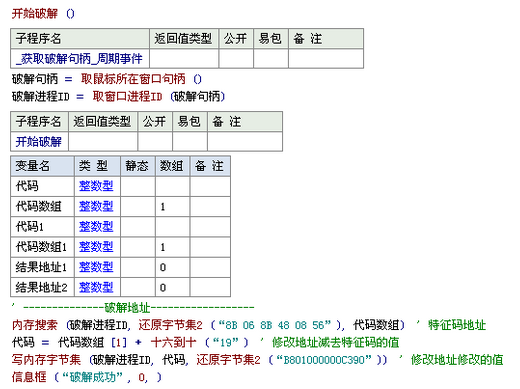Click the 类 型 column header
520x389 pixels.
(97, 166)
